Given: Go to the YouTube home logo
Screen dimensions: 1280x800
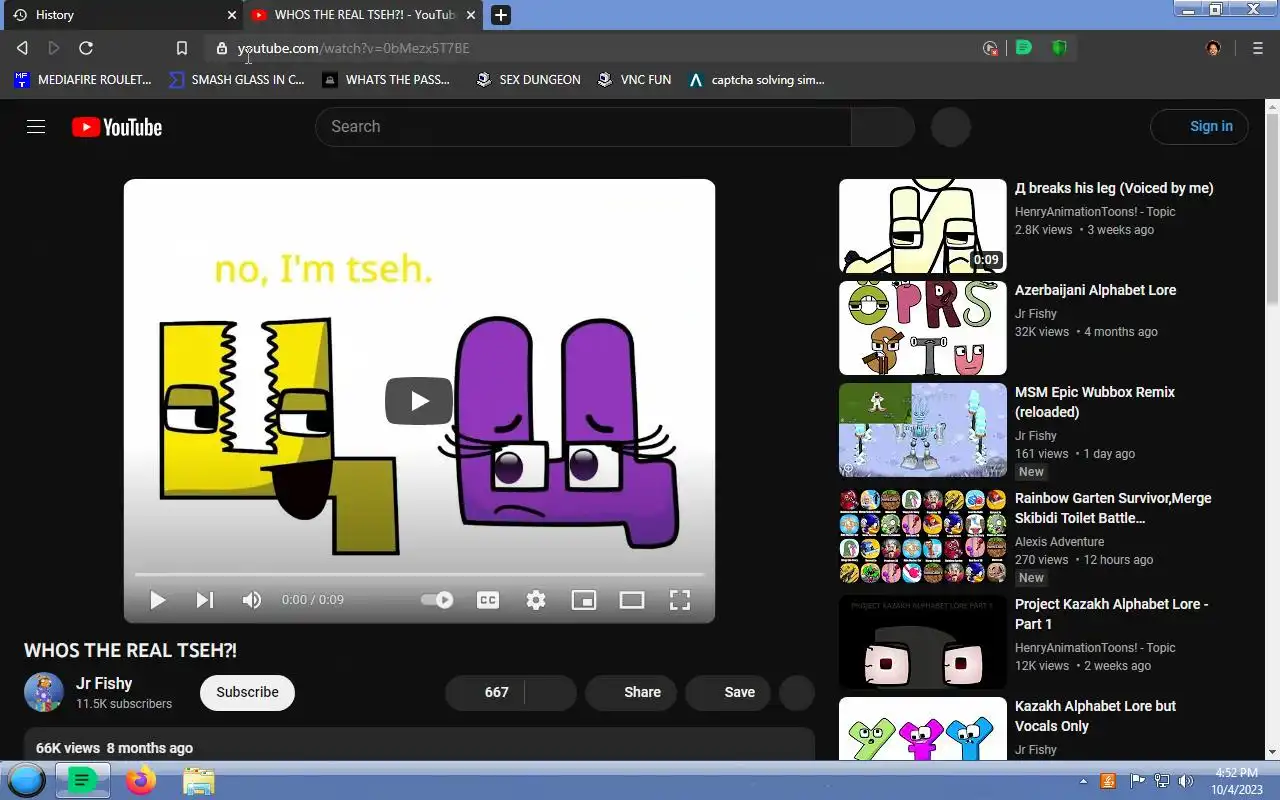Looking at the screenshot, I should point(117,127).
